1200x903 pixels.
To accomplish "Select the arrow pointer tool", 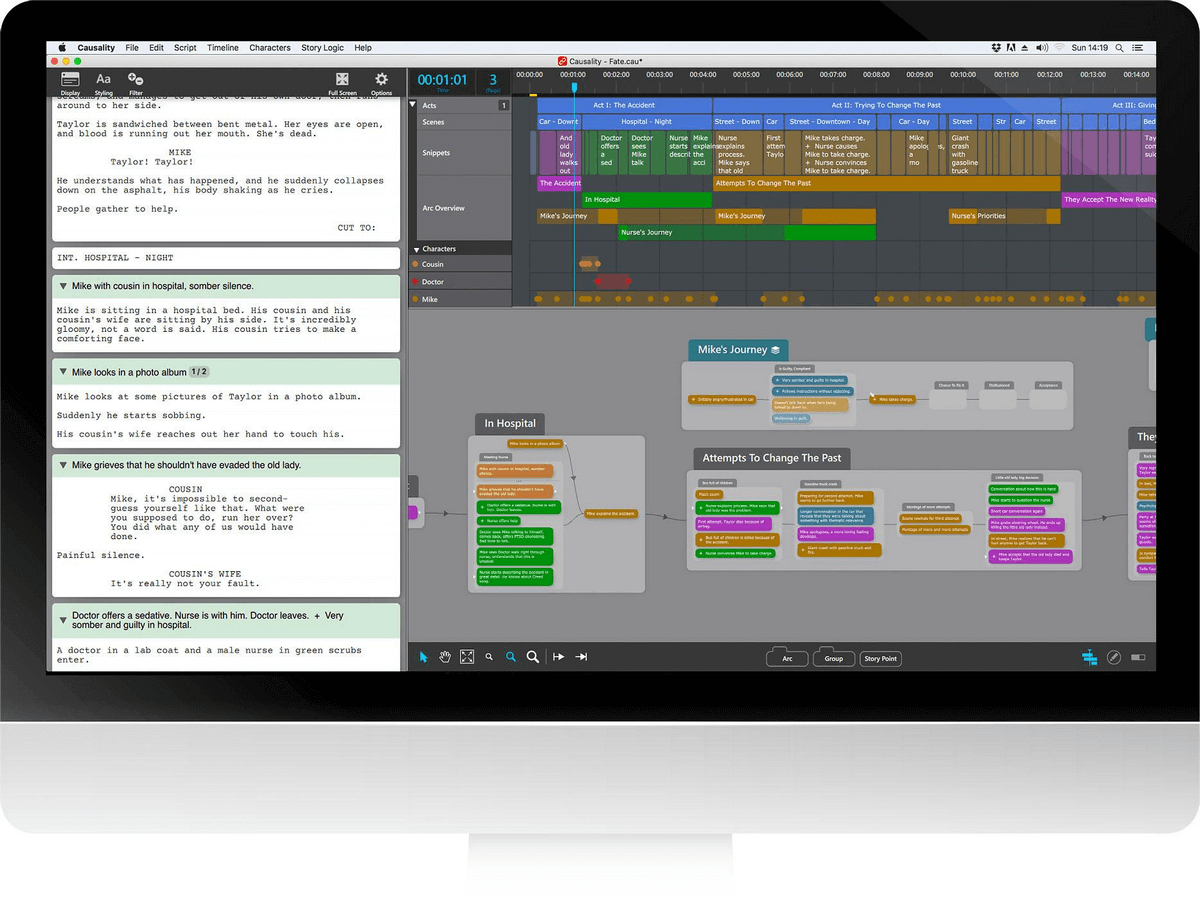I will pyautogui.click(x=424, y=657).
